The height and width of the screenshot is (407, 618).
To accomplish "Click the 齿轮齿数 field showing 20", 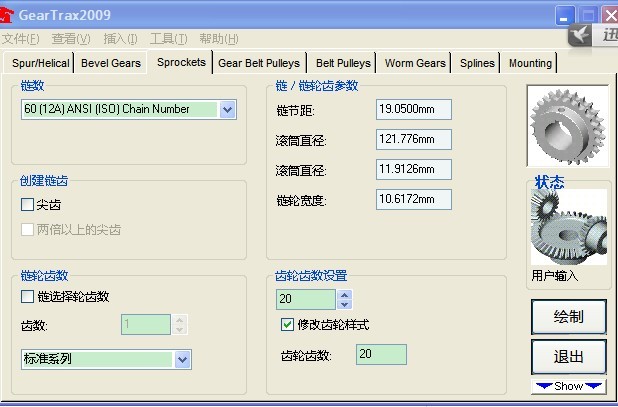I will pos(381,354).
